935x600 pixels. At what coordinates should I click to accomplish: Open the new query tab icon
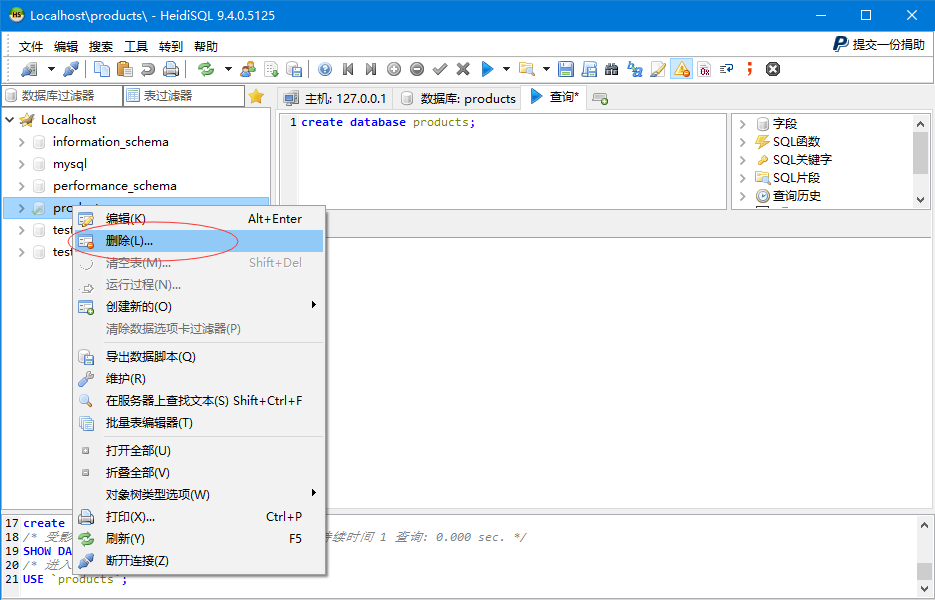pos(600,98)
